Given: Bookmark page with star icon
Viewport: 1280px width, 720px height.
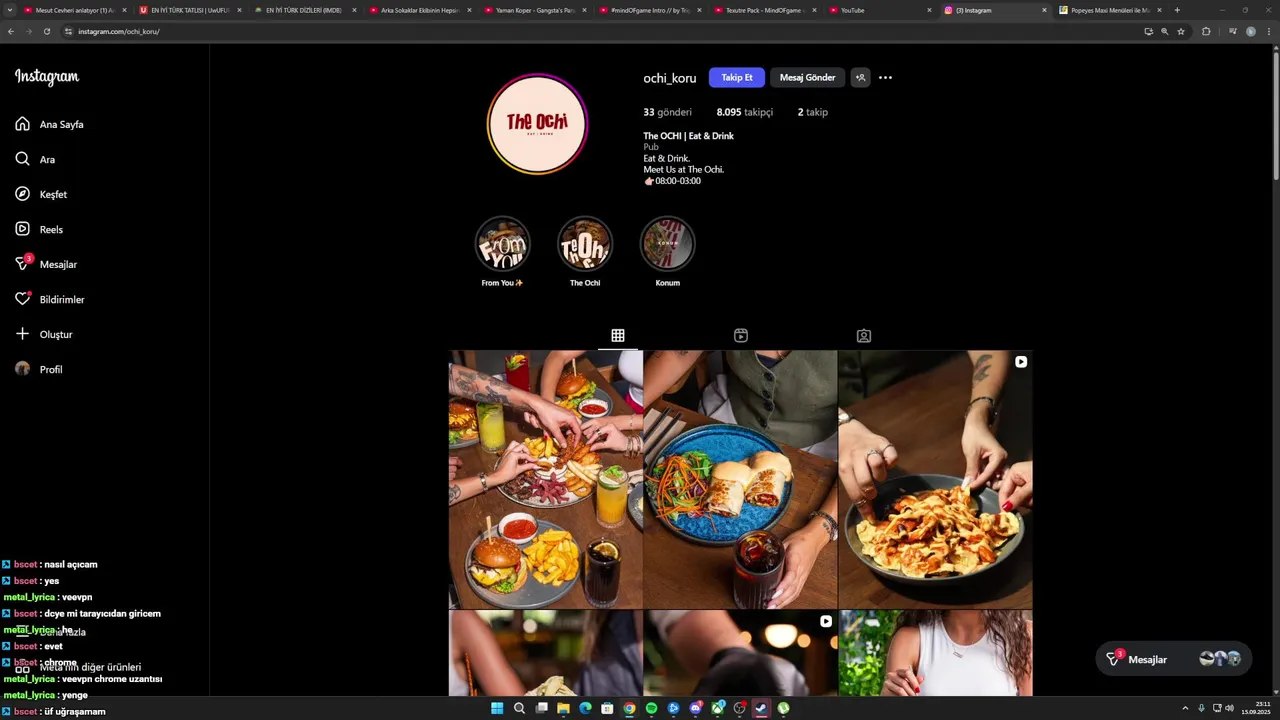Looking at the screenshot, I should [x=1181, y=31].
